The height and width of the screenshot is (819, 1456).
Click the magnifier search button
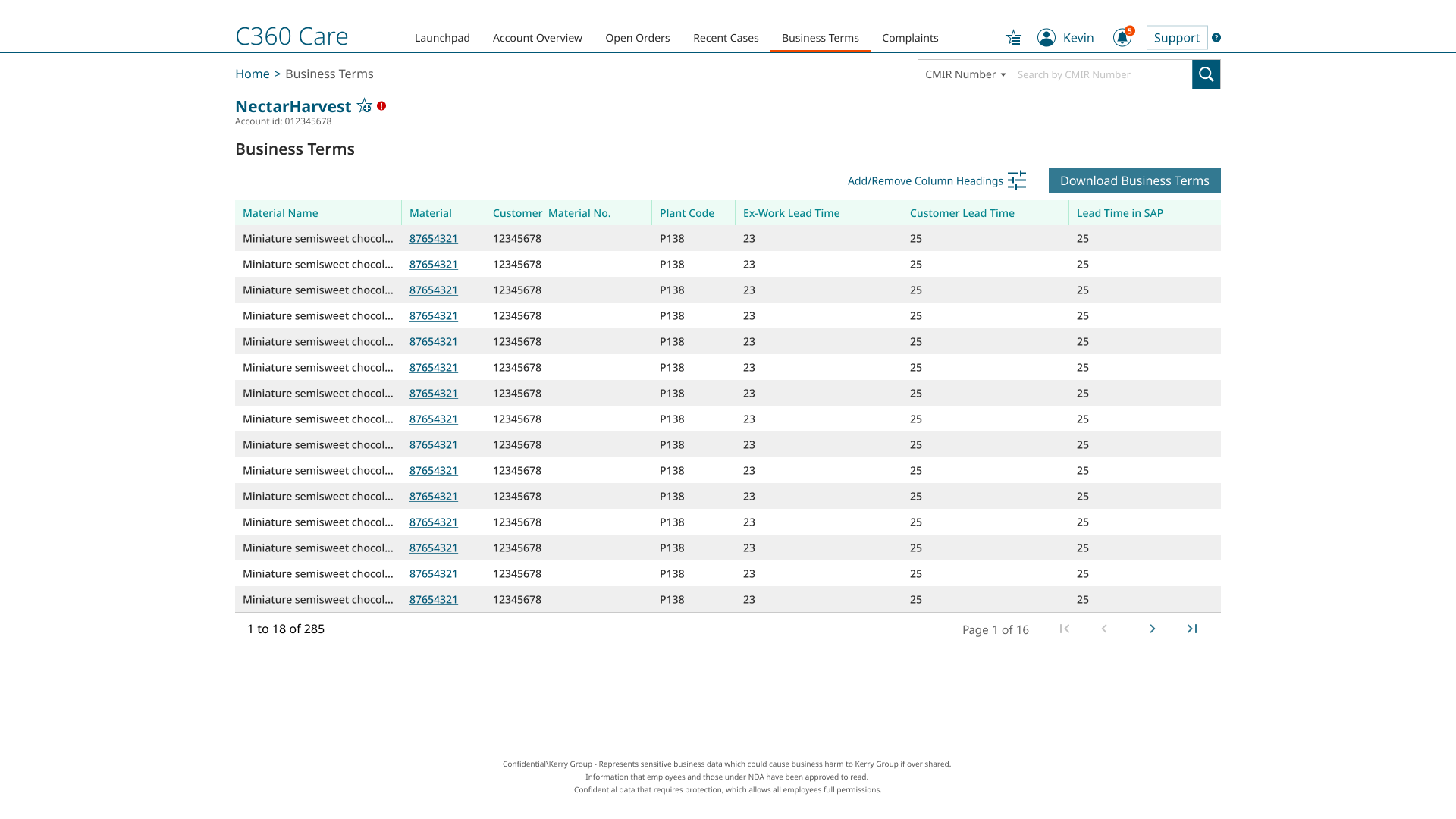(x=1206, y=74)
